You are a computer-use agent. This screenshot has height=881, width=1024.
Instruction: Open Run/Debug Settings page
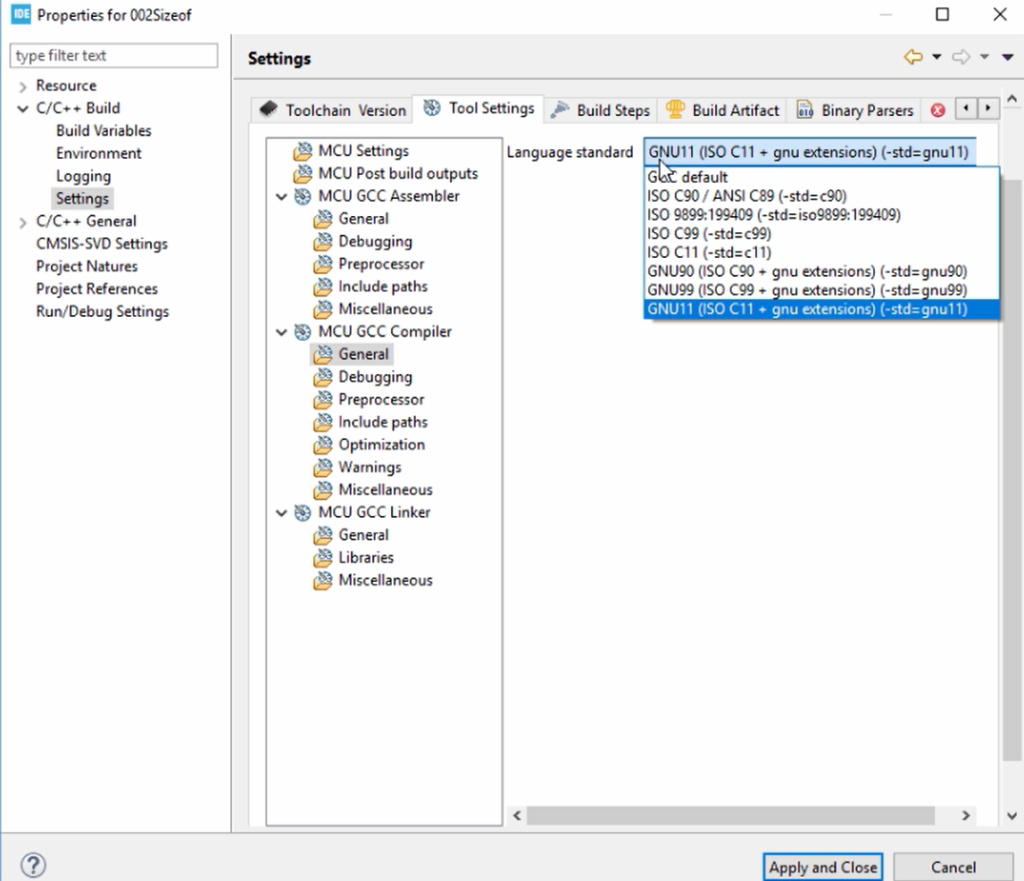click(103, 312)
